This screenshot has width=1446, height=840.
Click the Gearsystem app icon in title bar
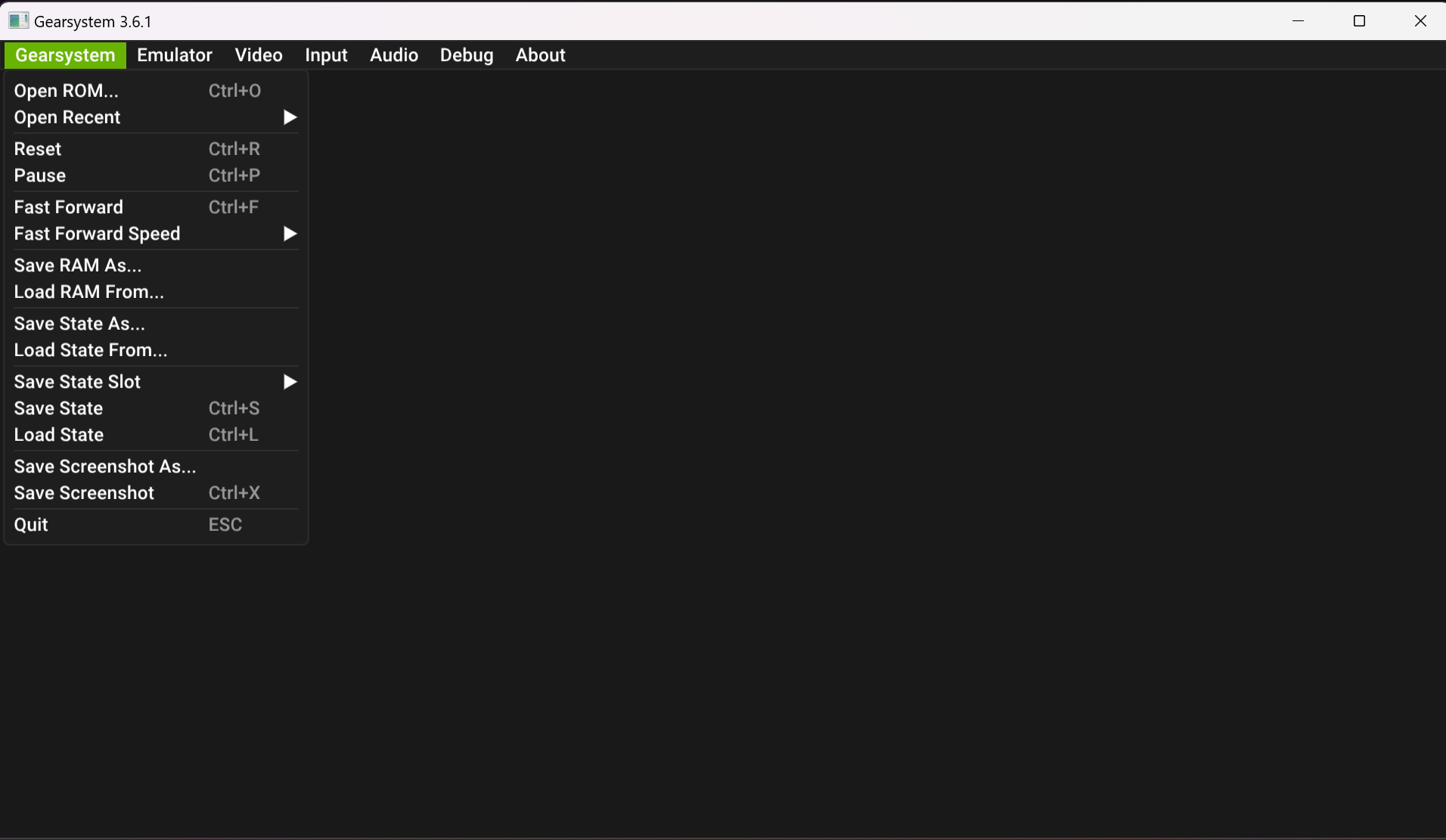pyautogui.click(x=18, y=21)
